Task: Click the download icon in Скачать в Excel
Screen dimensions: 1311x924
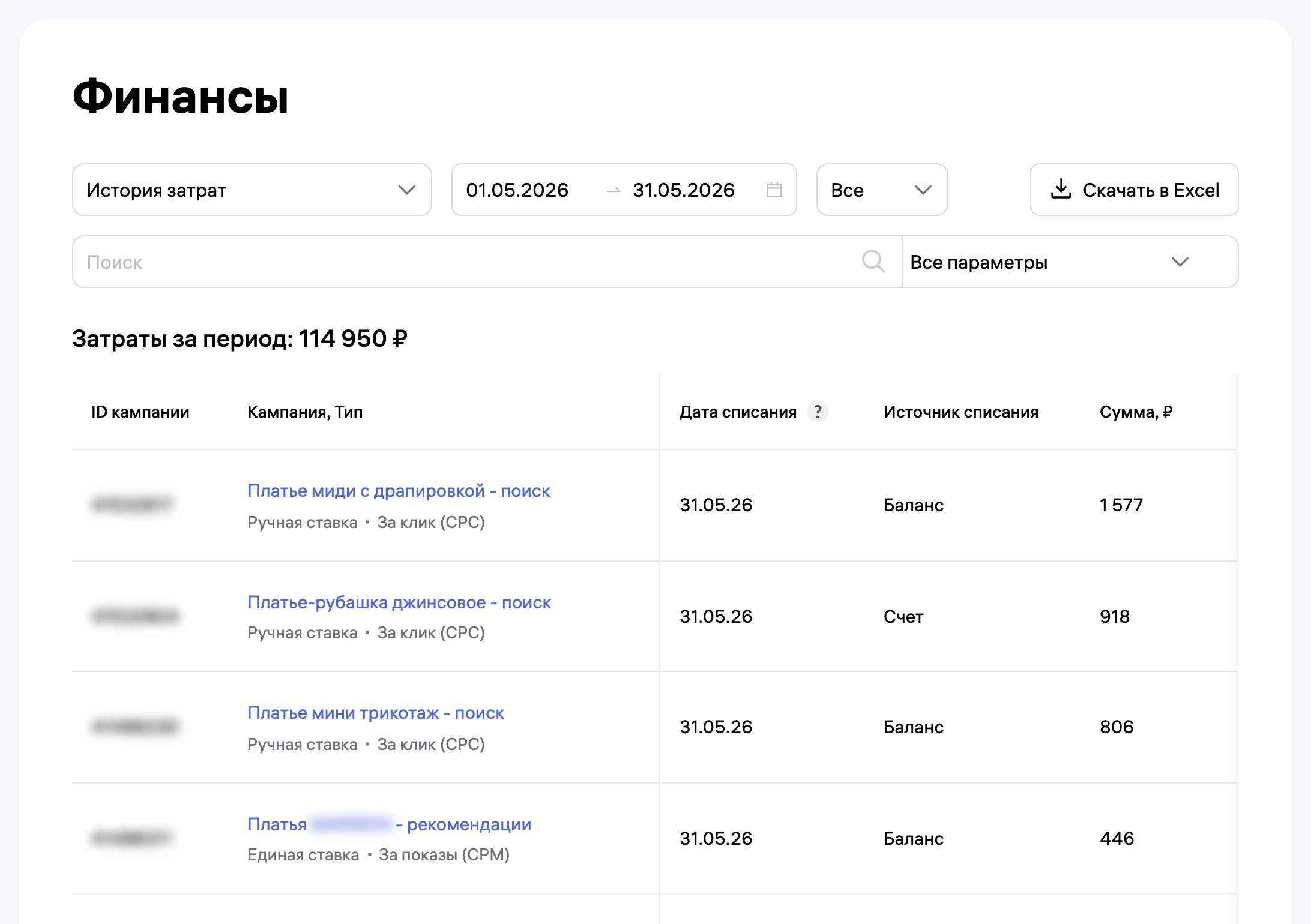Action: click(1061, 188)
